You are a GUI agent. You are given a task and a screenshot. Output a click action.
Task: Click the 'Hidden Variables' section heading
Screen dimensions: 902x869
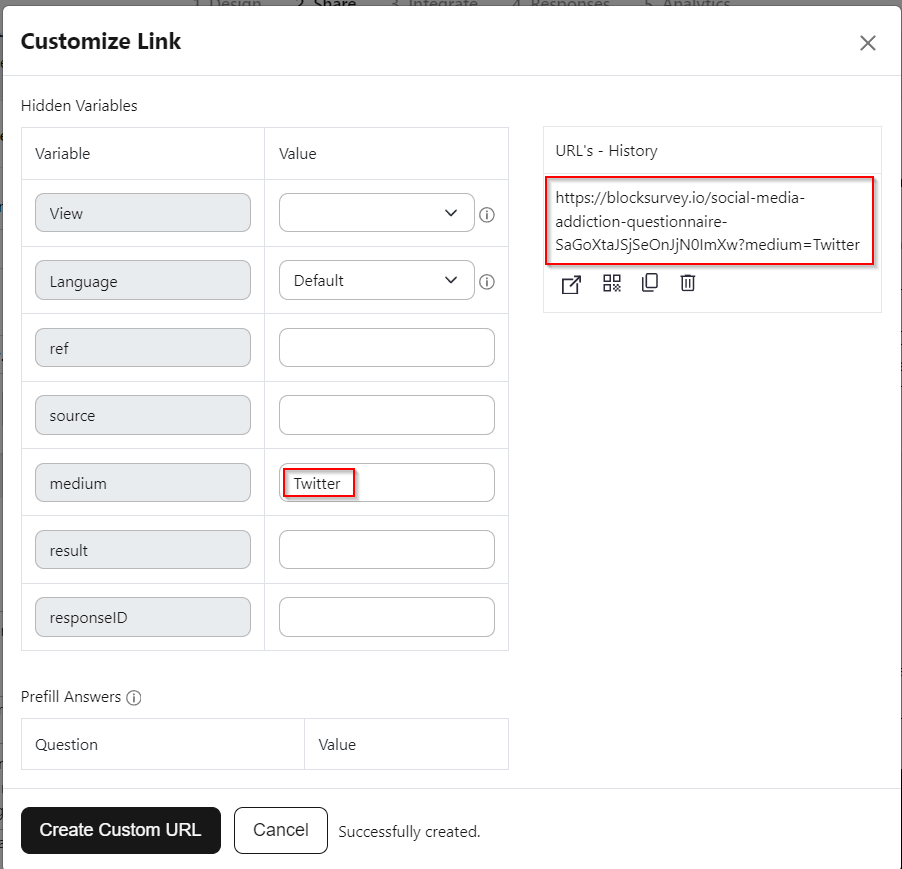(x=79, y=106)
